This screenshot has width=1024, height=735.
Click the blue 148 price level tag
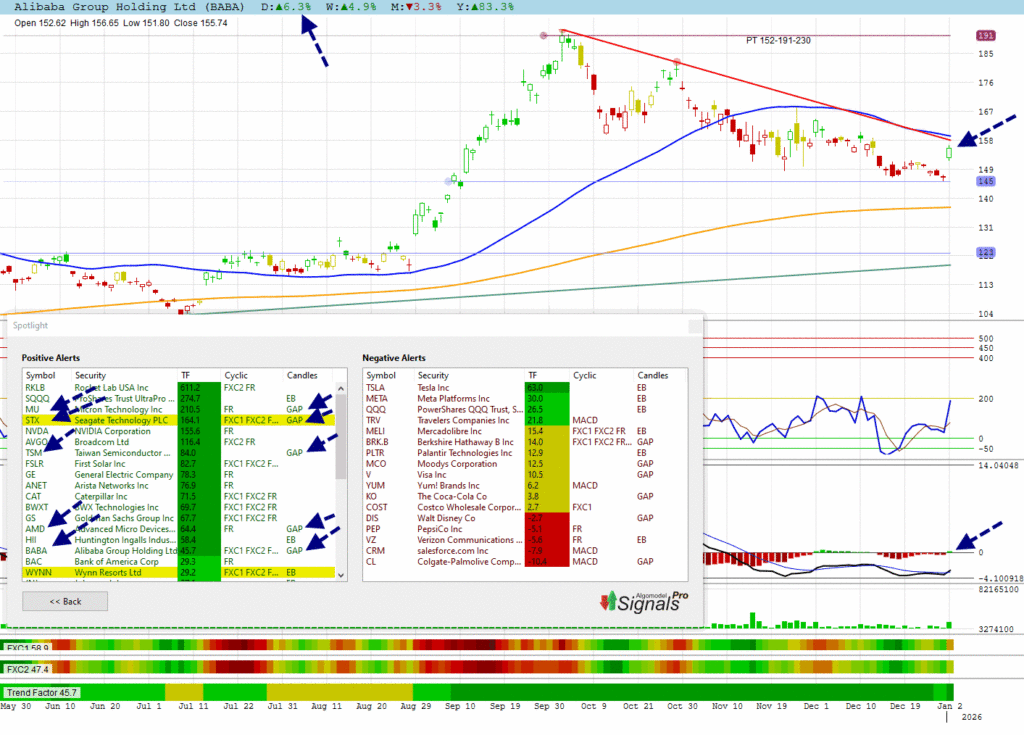984,182
